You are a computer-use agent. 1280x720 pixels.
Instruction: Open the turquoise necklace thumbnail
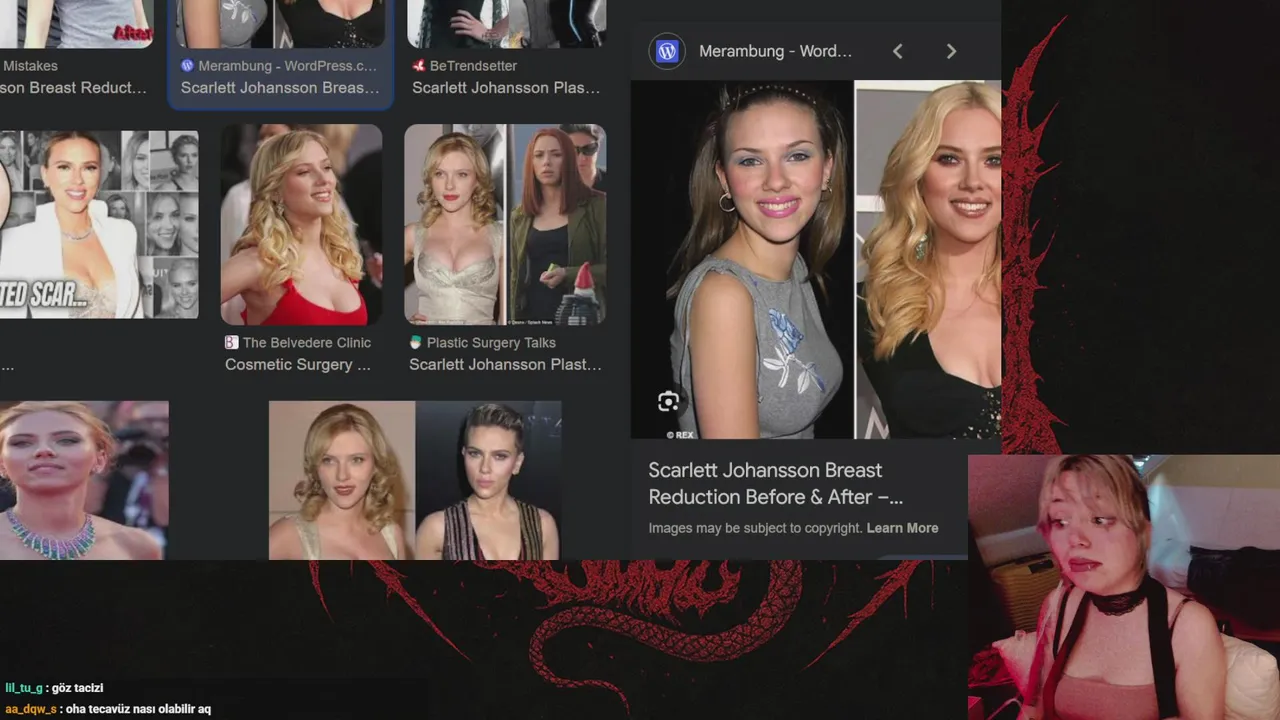click(x=84, y=480)
